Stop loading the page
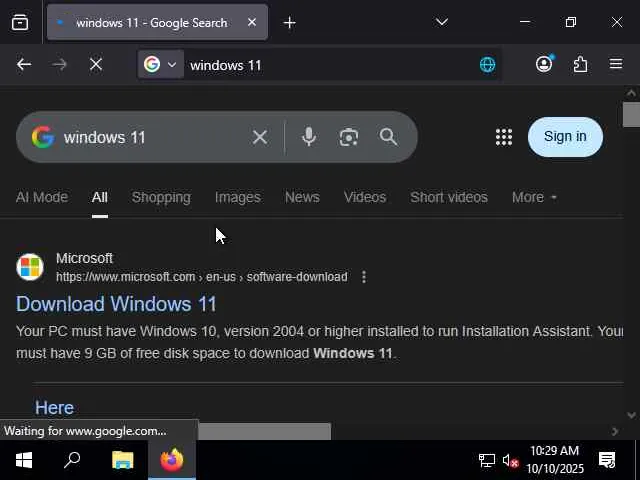The width and height of the screenshot is (640, 480). click(96, 64)
